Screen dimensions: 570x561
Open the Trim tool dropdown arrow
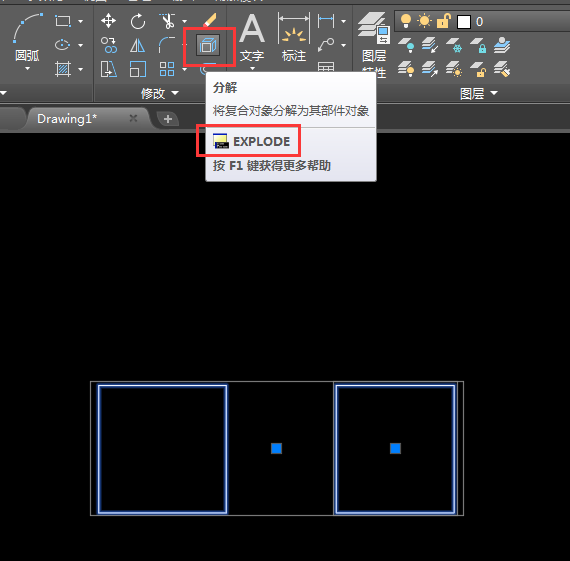184,21
